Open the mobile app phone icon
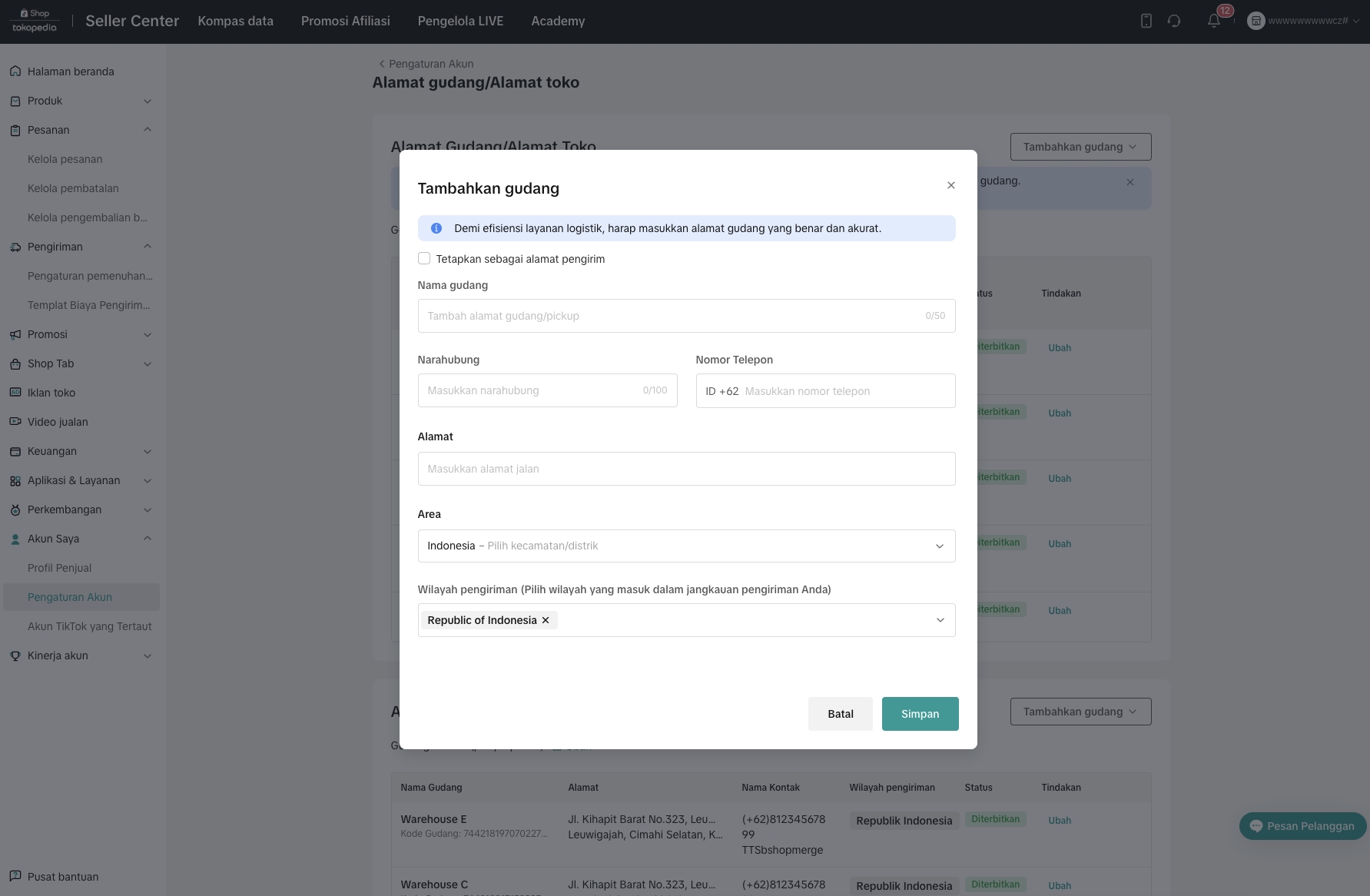The width and height of the screenshot is (1370, 896). 1146,22
